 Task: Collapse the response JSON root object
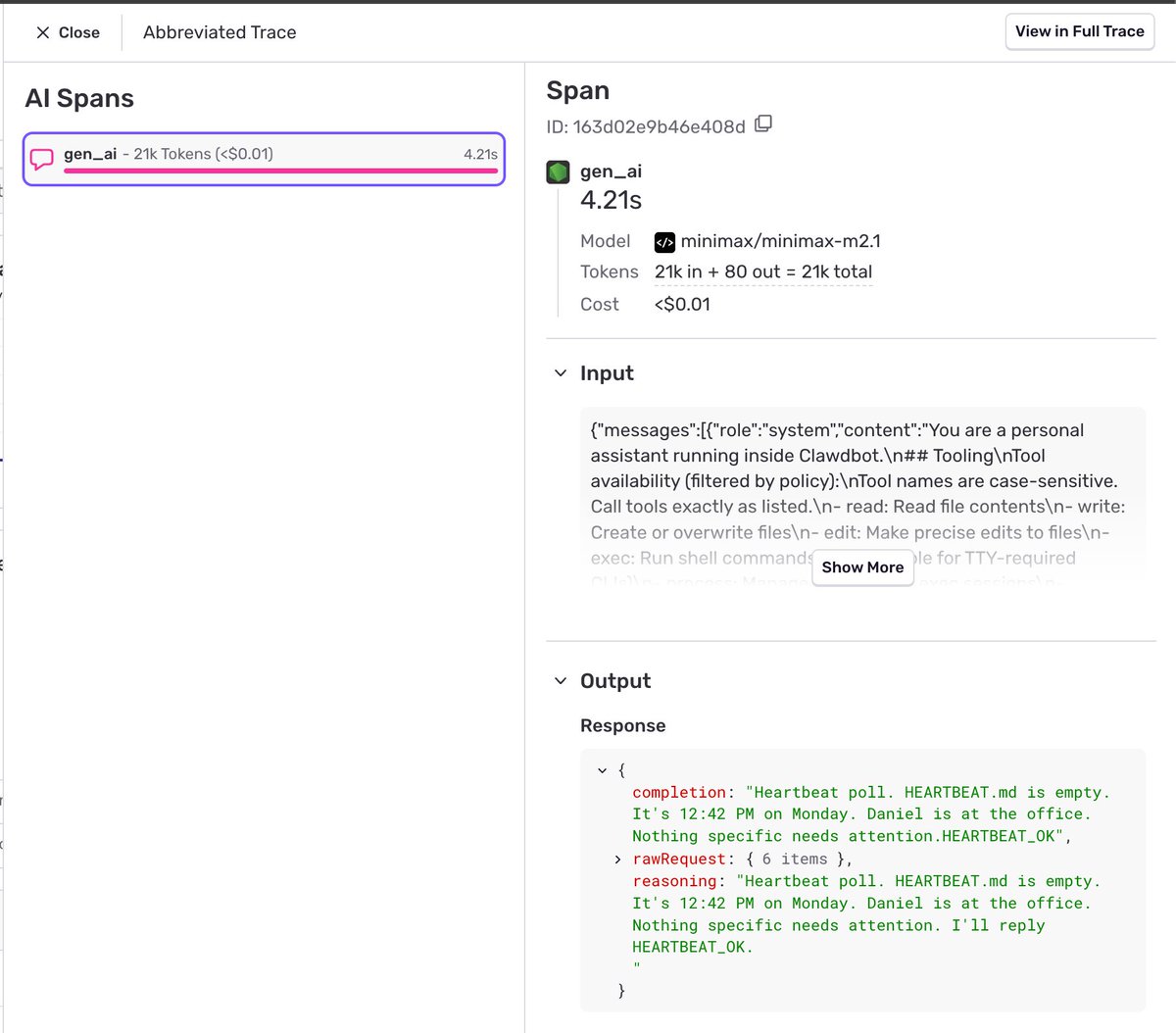[x=603, y=770]
